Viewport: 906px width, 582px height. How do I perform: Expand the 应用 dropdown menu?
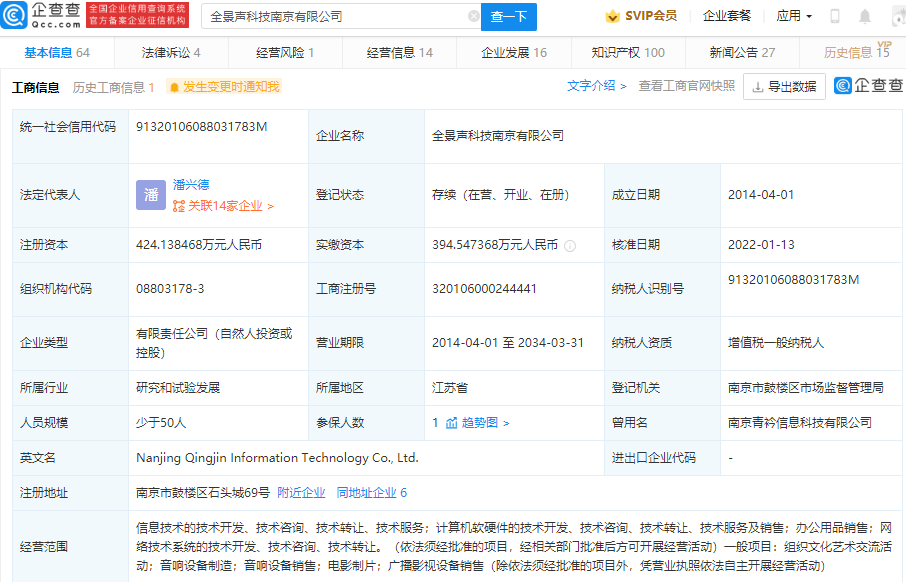point(794,17)
